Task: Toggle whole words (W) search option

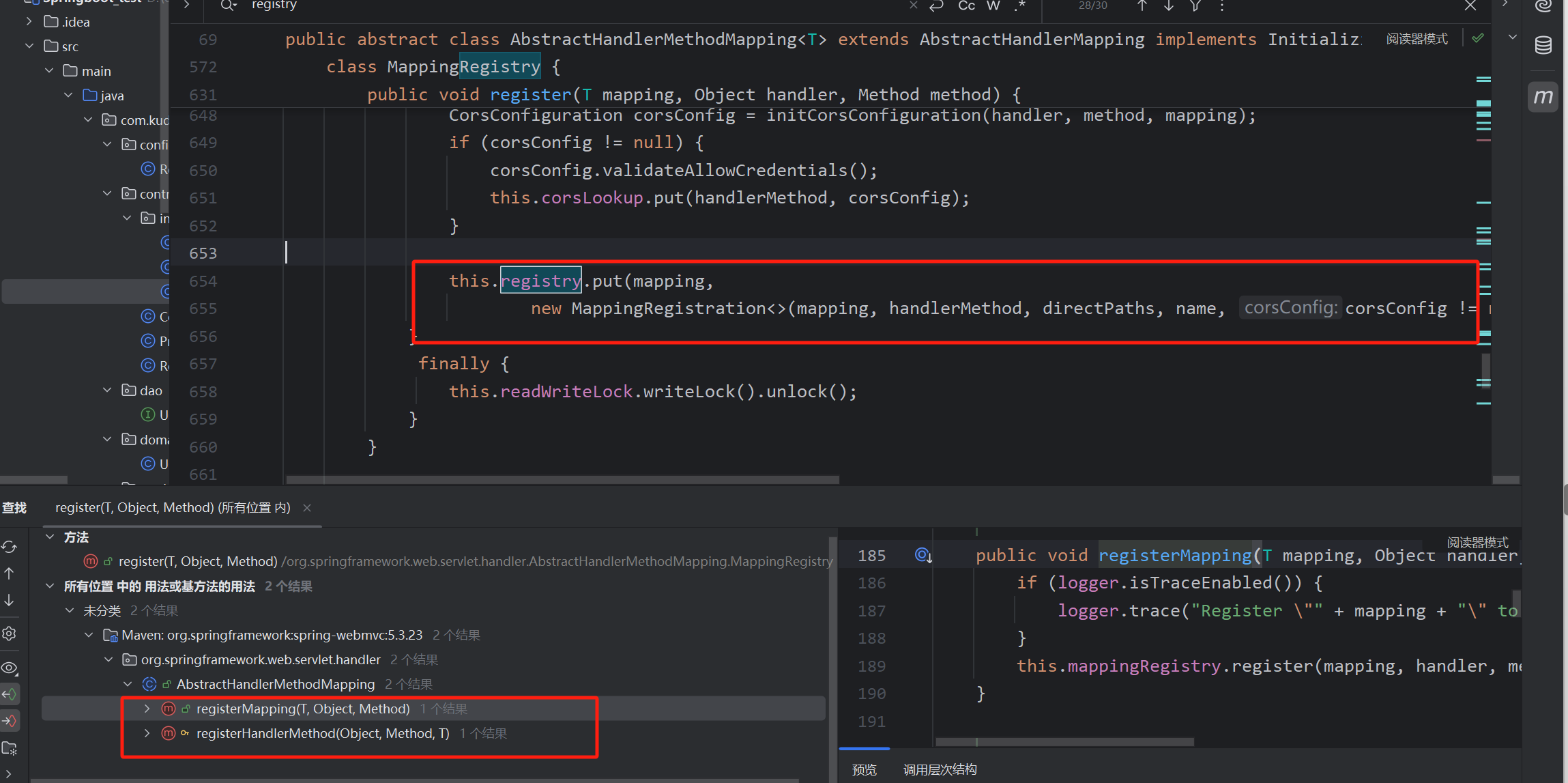Action: 993,6
